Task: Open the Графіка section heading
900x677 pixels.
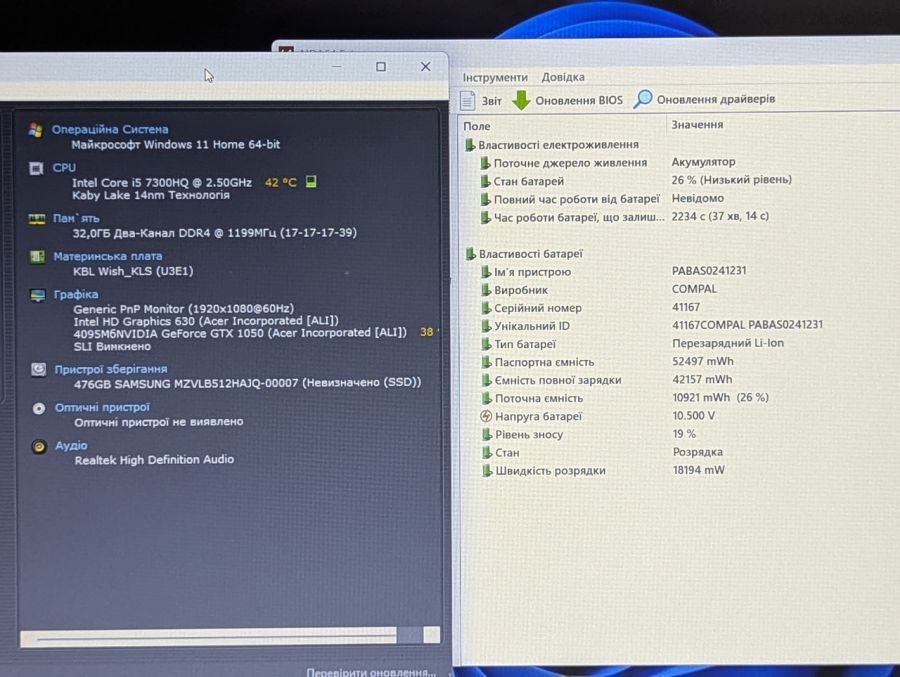Action: (x=76, y=294)
